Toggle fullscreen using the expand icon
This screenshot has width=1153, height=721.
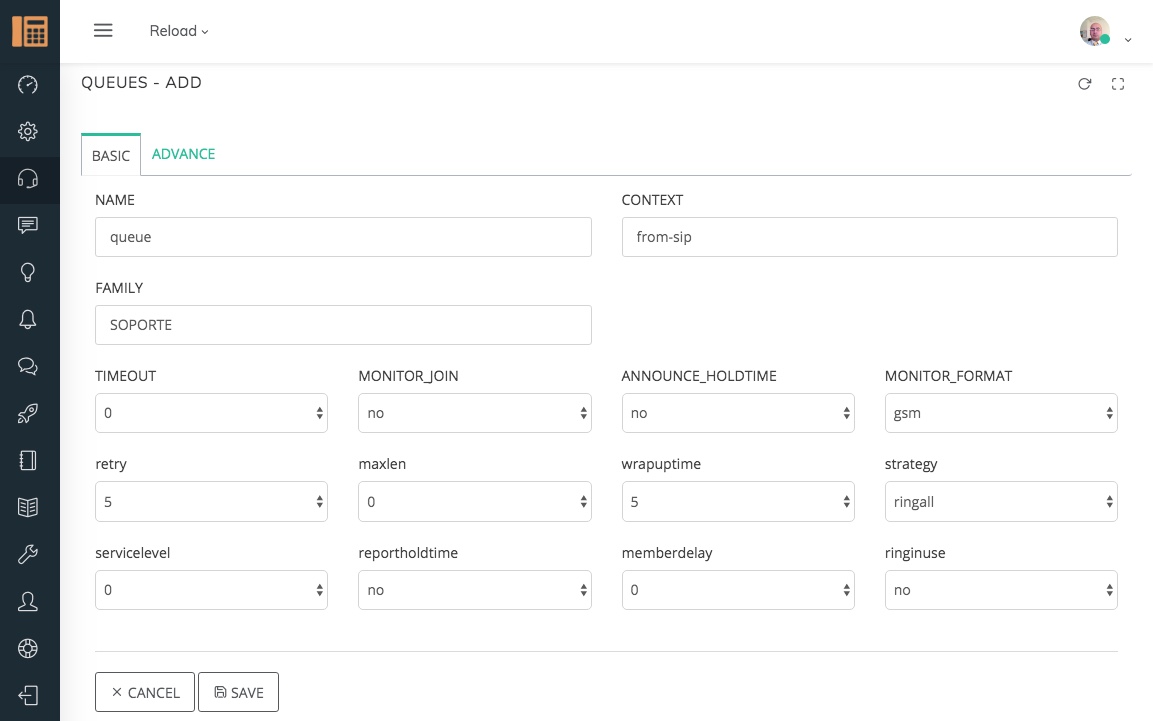click(x=1118, y=84)
